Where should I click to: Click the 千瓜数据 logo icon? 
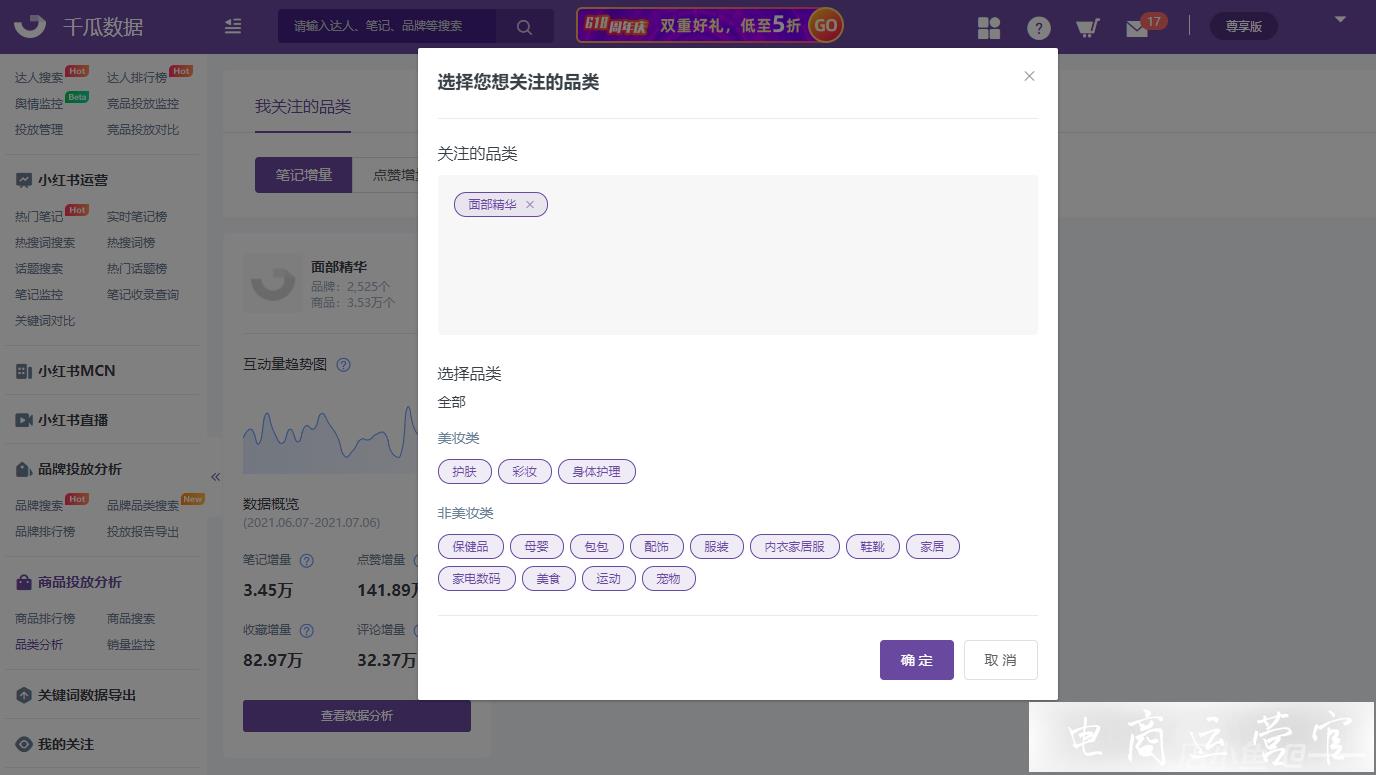(x=30, y=26)
